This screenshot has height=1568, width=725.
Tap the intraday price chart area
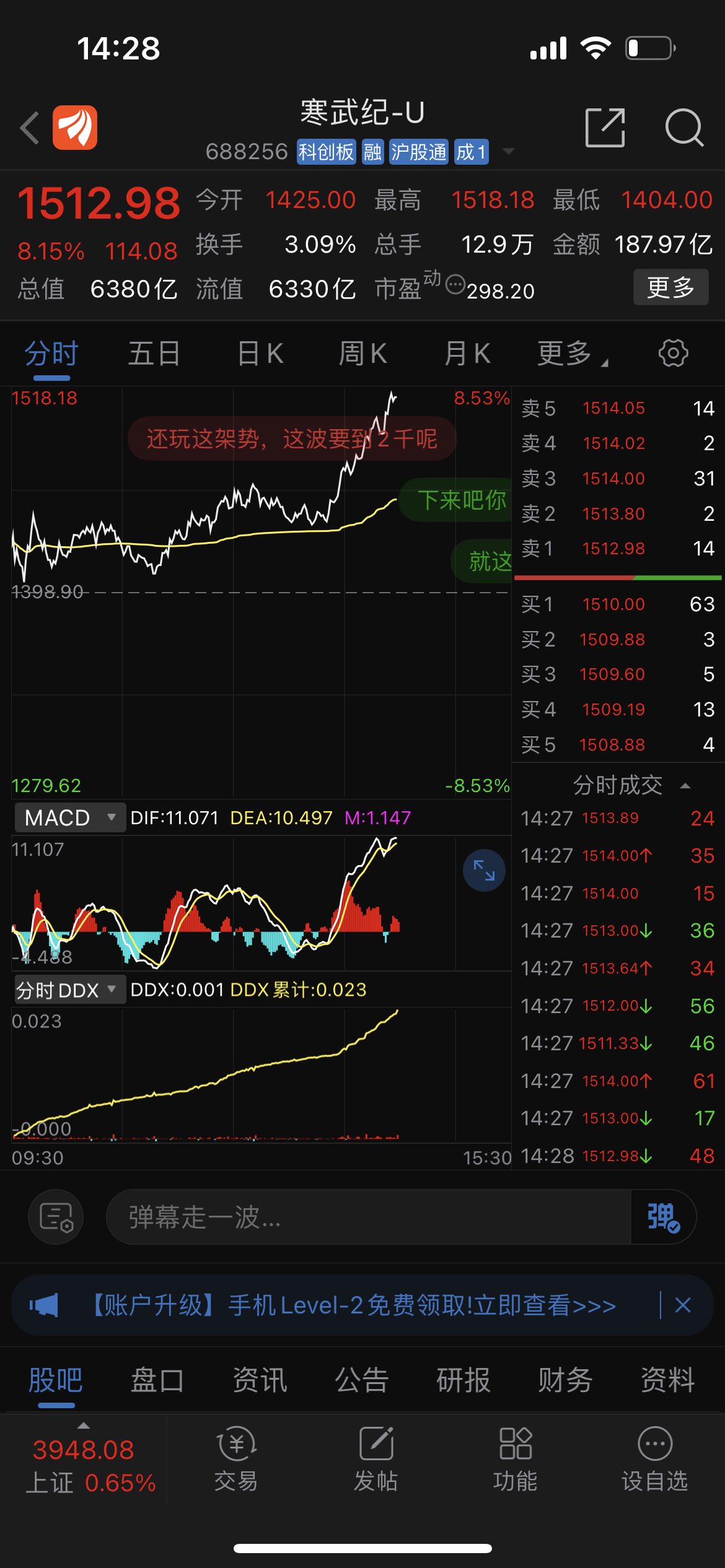(x=260, y=591)
